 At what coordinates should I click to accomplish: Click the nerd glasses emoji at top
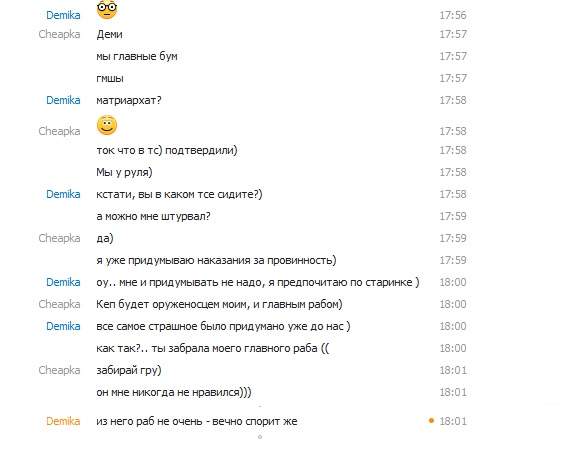pos(107,10)
